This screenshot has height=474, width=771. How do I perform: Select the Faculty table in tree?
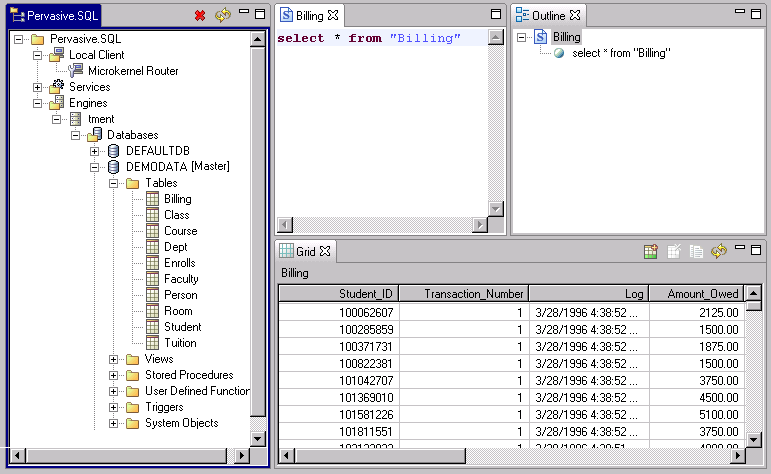(181, 279)
